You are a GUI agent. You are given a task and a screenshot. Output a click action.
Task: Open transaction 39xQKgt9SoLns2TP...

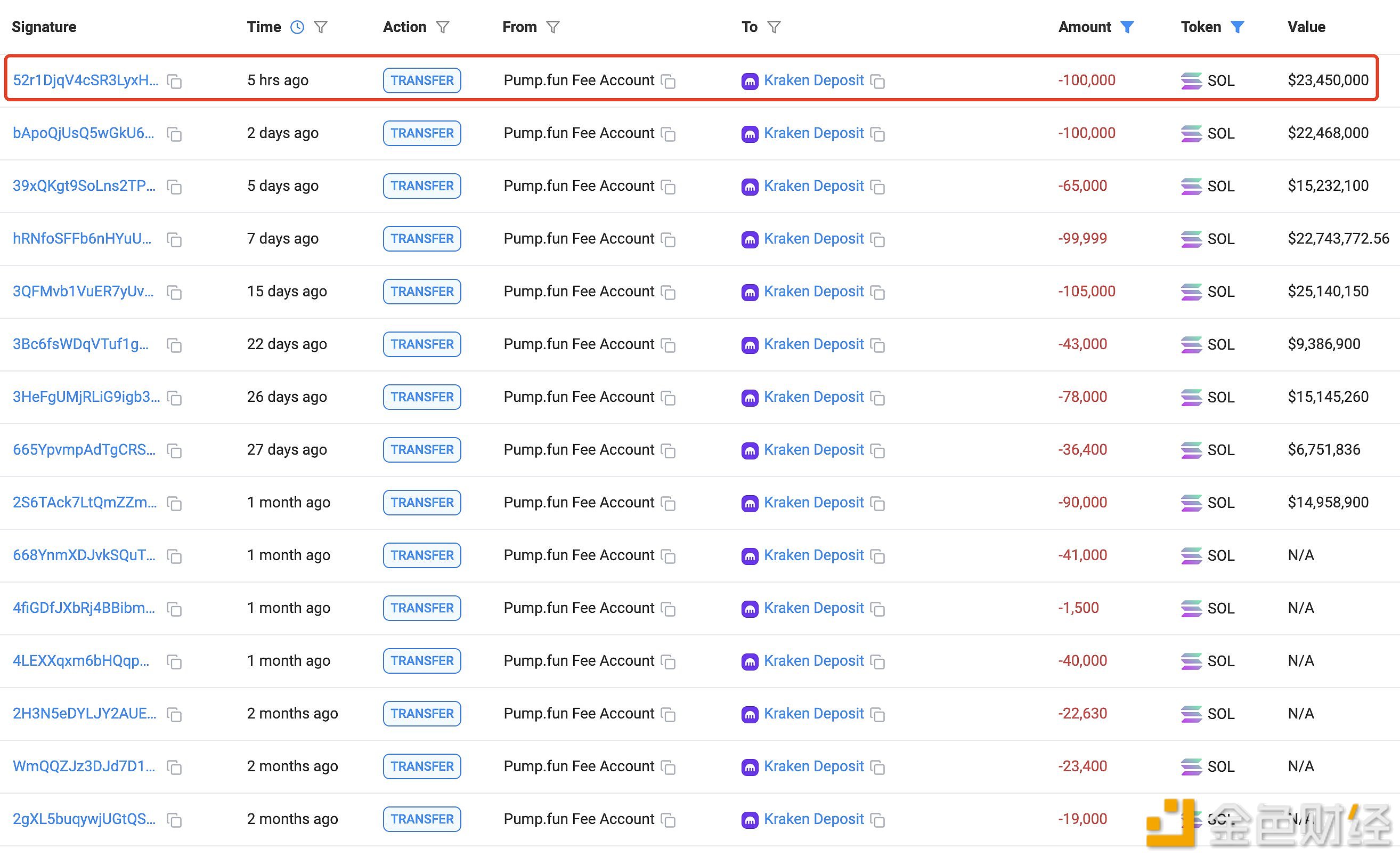point(84,186)
